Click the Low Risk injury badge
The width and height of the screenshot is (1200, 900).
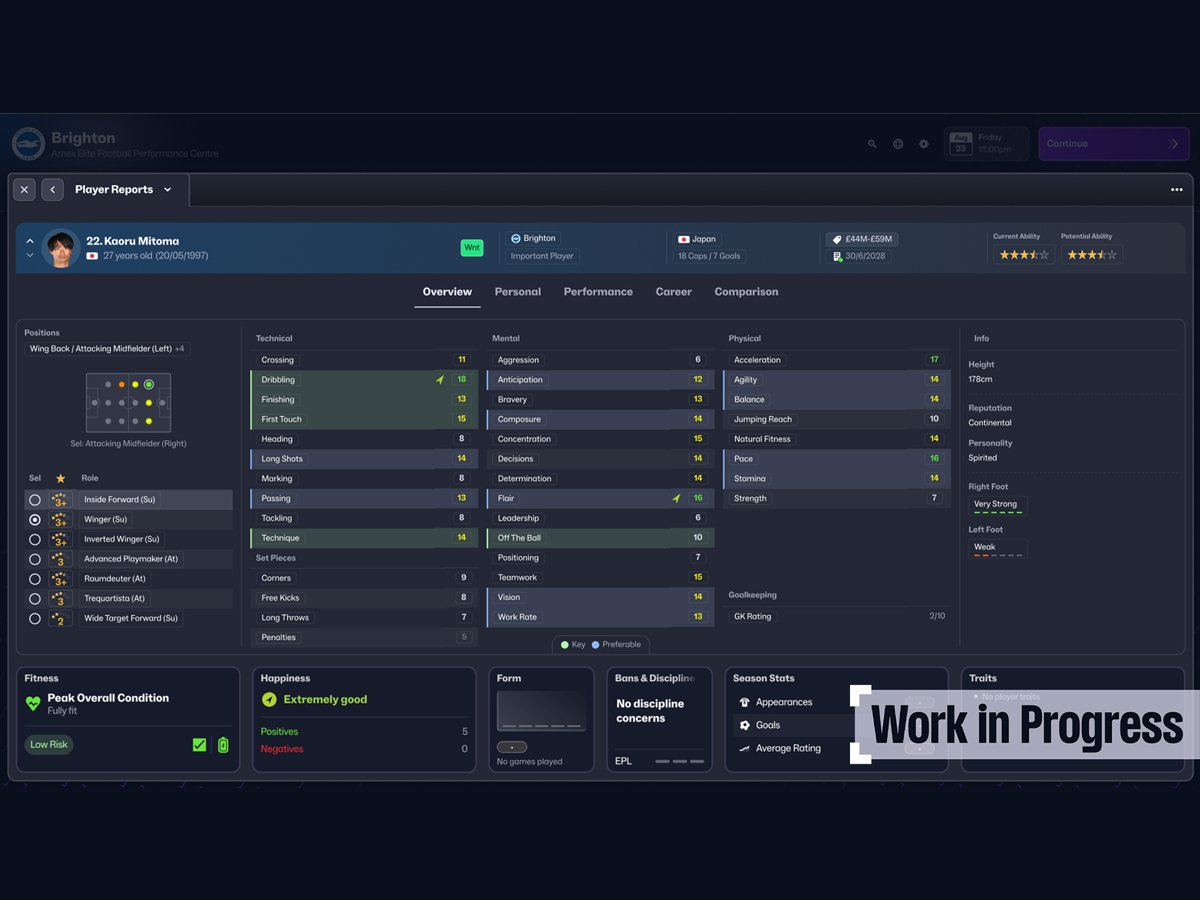pos(49,744)
